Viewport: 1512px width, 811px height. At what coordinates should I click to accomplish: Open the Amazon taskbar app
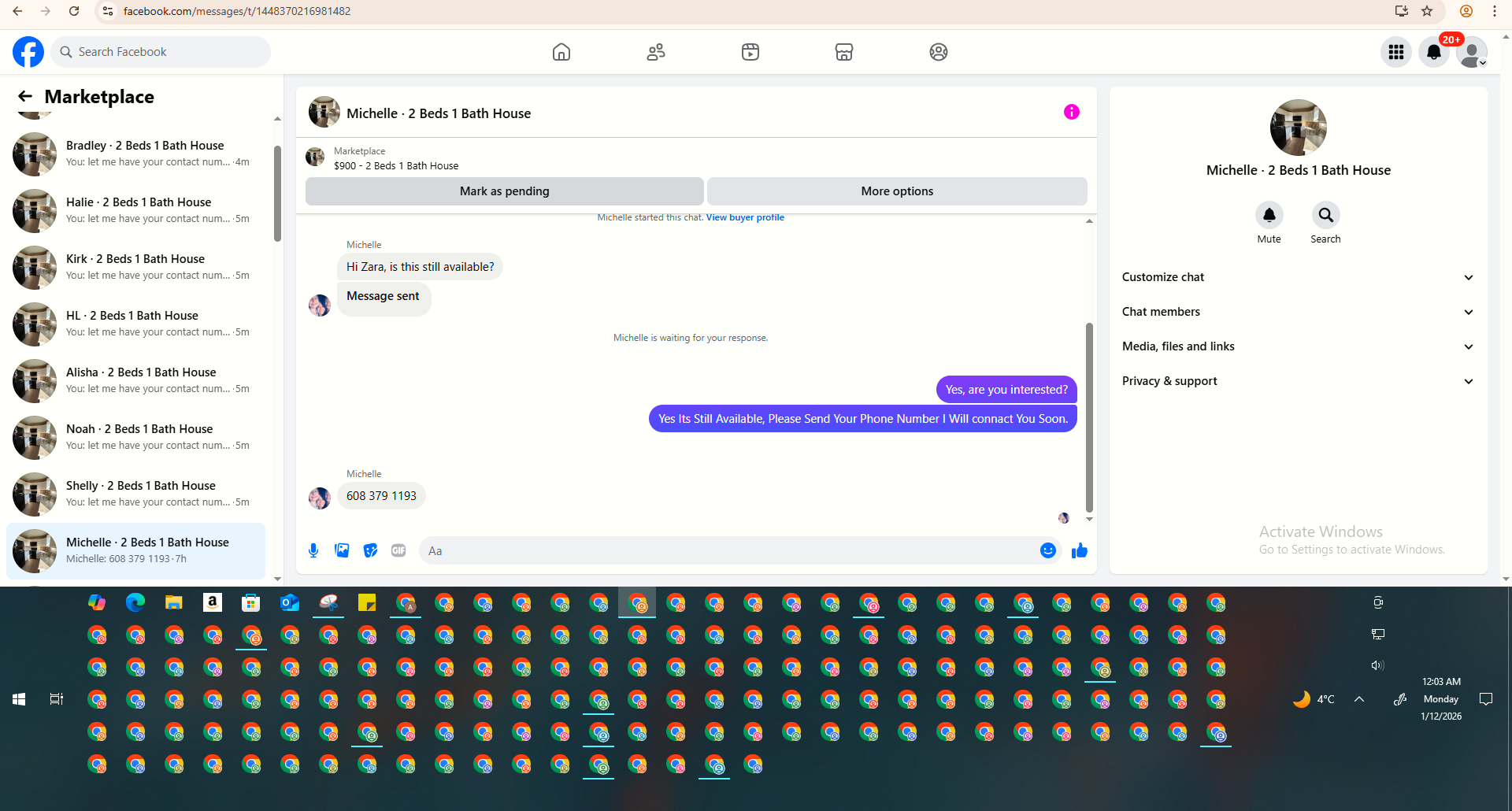pyautogui.click(x=213, y=603)
